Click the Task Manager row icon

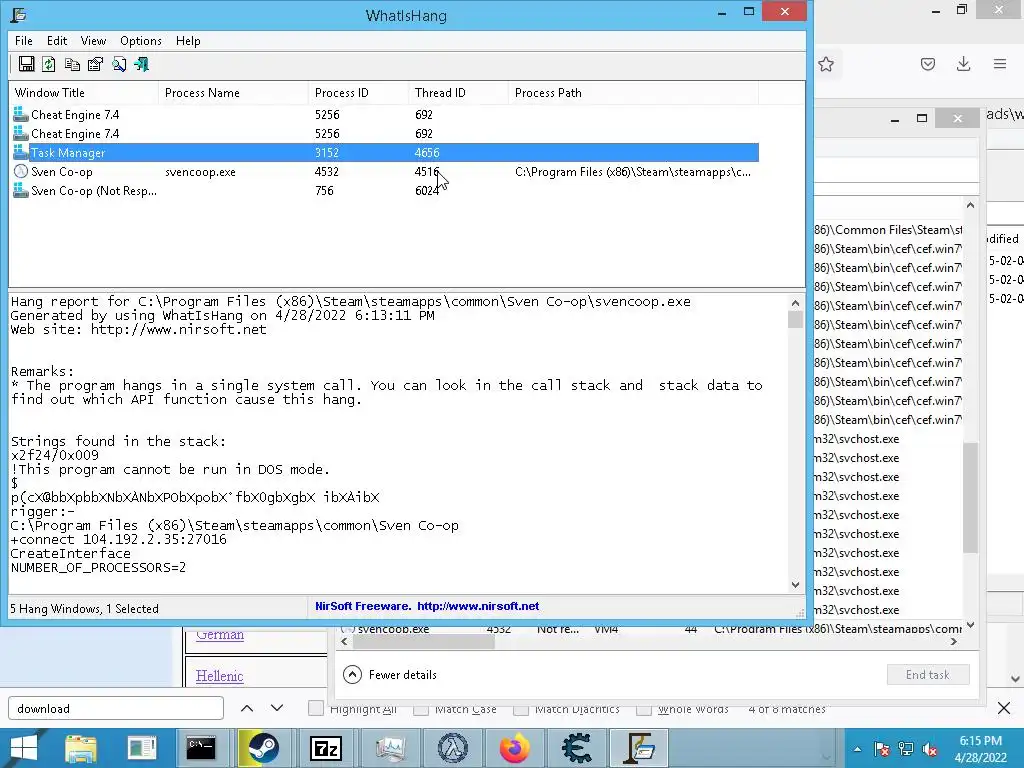pyautogui.click(x=21, y=152)
